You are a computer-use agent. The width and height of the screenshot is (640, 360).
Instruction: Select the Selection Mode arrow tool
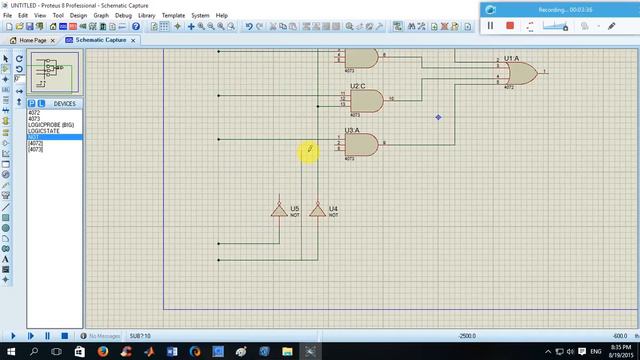click(x=6, y=59)
